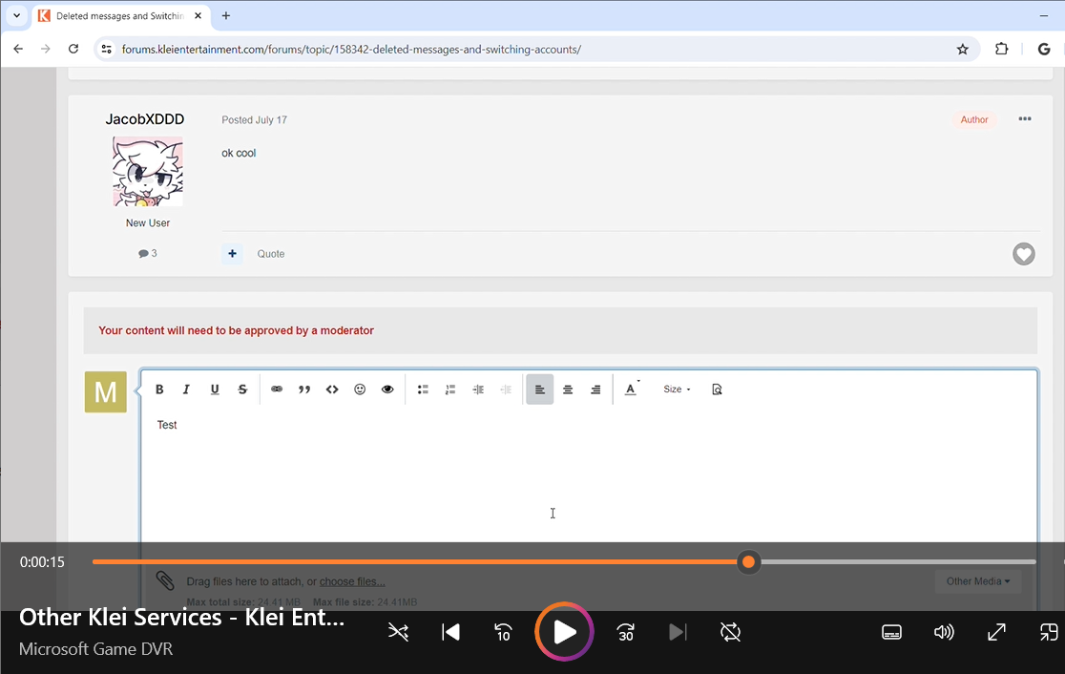Toggle shuffle in the media player
Image resolution: width=1065 pixels, height=674 pixels.
coord(398,632)
